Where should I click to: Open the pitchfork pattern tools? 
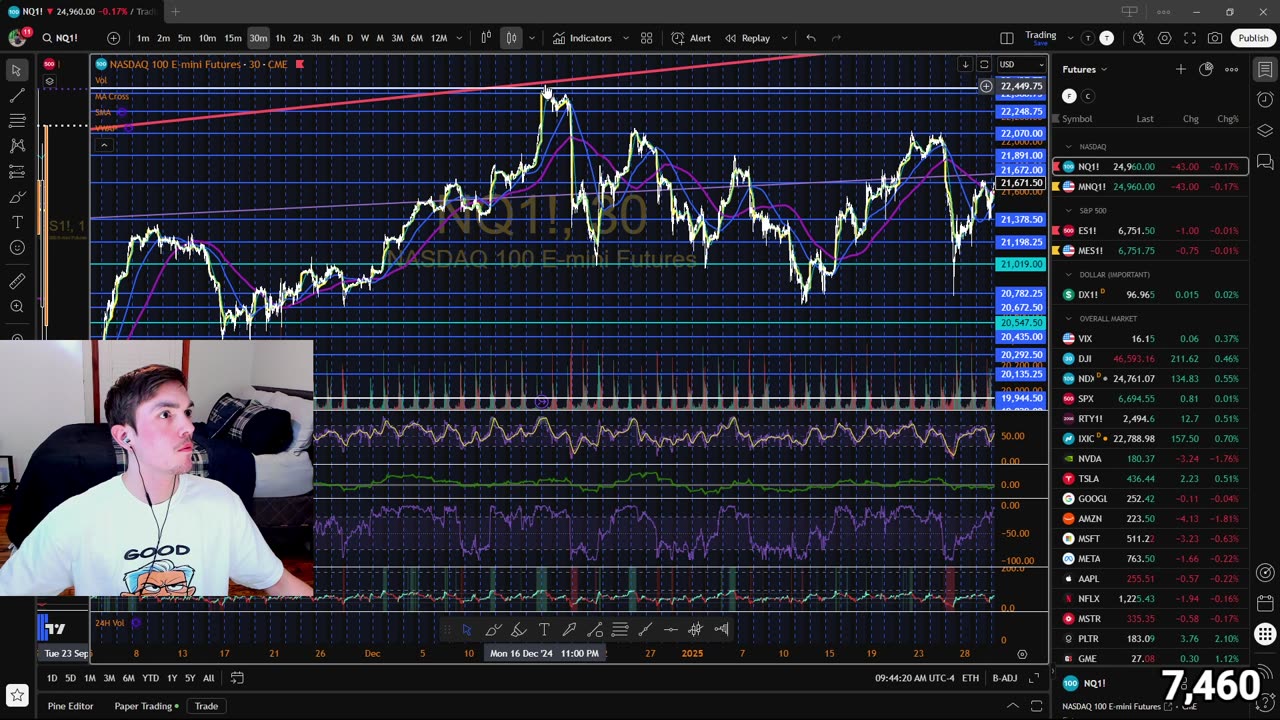(17, 146)
